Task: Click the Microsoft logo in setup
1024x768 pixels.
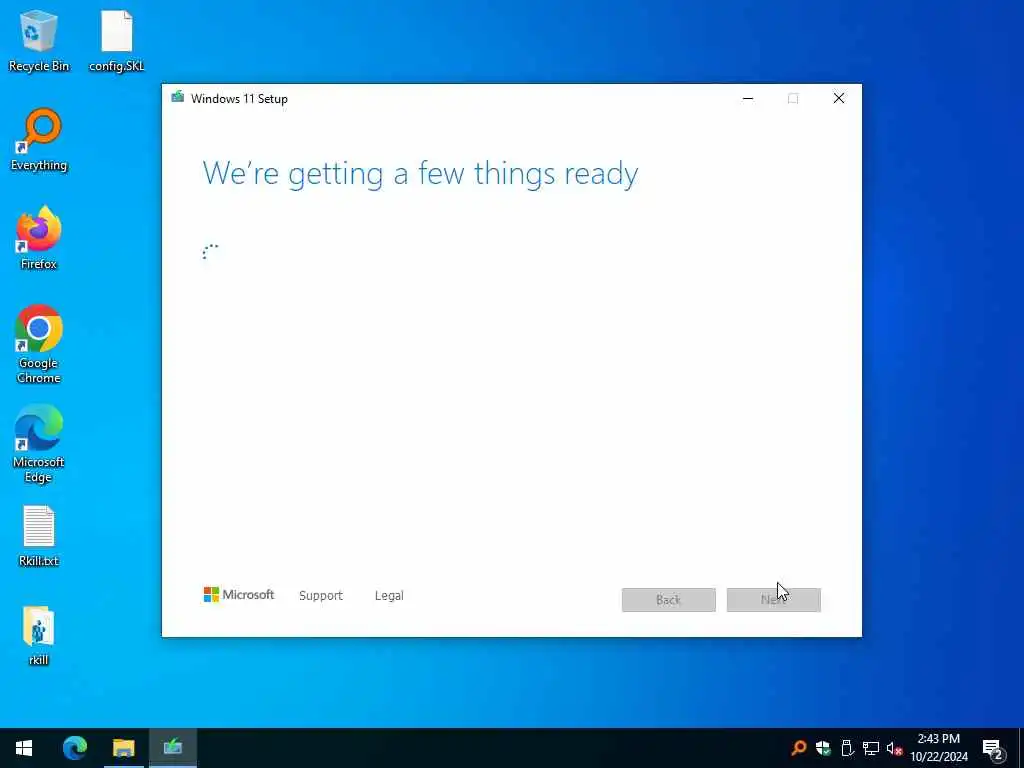Action: 239,595
